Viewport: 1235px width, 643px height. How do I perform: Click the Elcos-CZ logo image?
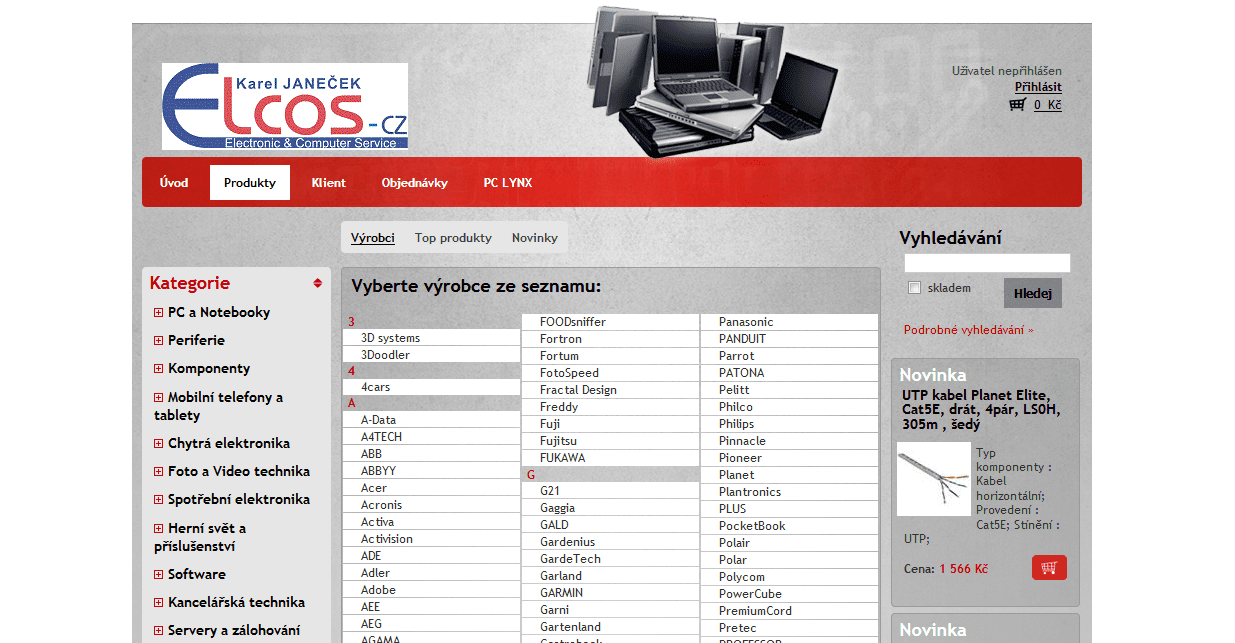285,106
